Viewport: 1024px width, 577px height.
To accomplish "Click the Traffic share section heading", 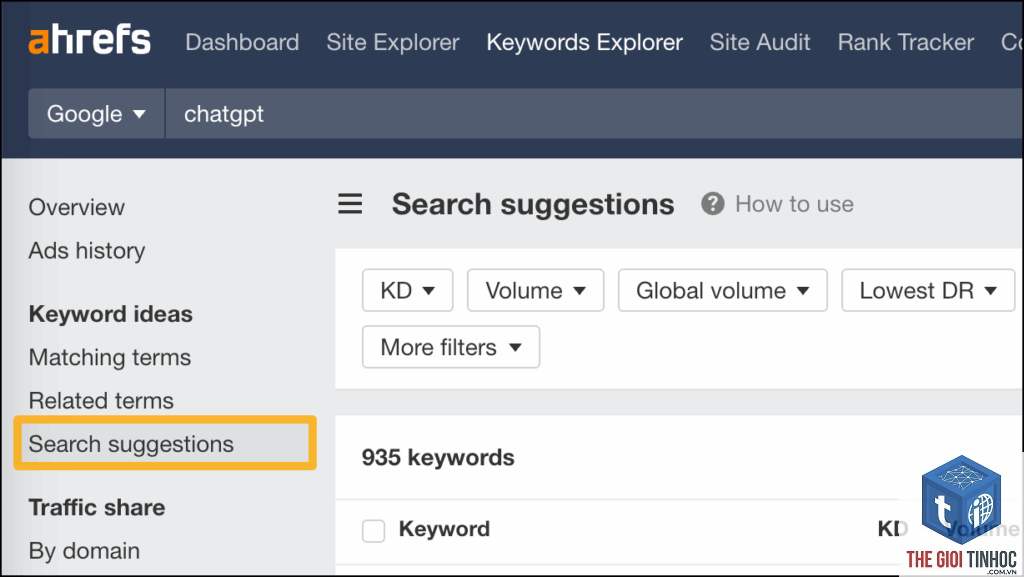I will (x=97, y=507).
